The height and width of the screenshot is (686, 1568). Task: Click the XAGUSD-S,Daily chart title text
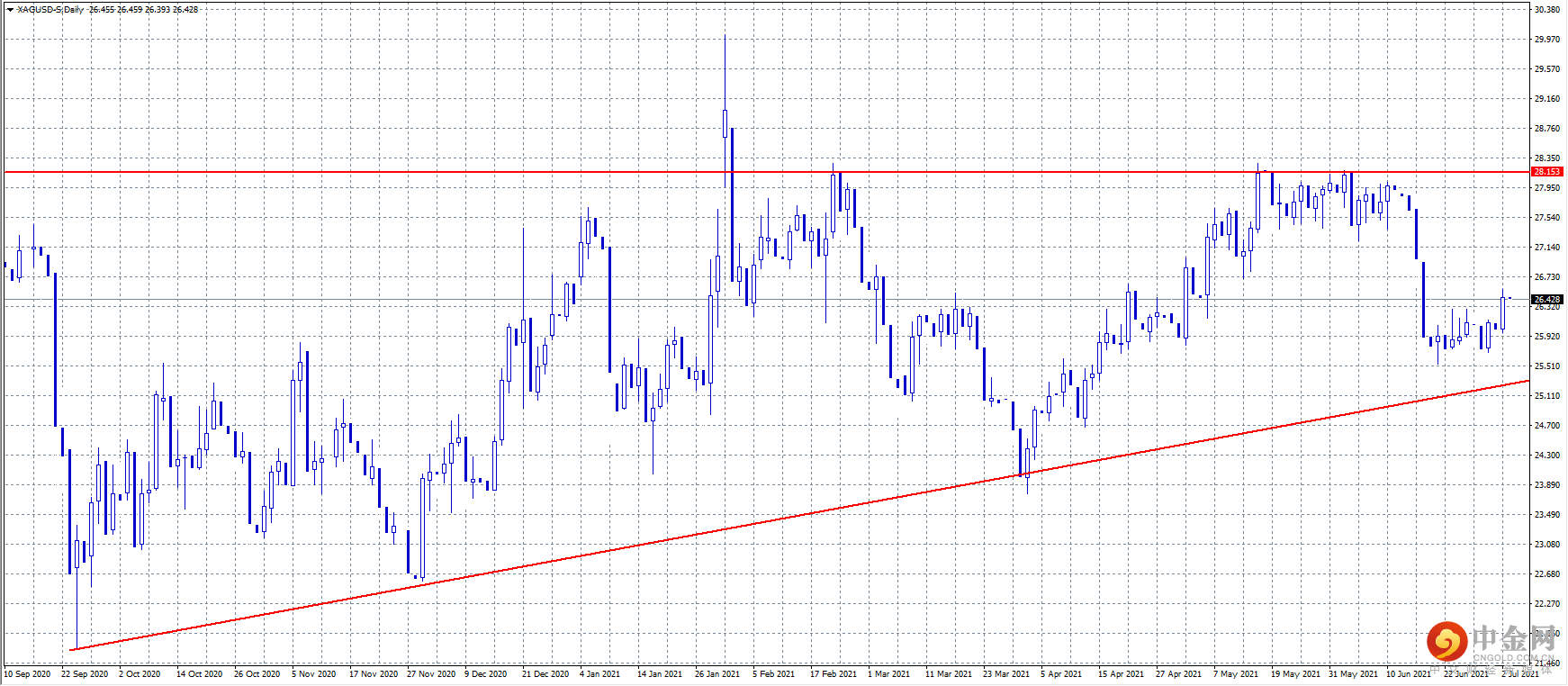(50, 10)
